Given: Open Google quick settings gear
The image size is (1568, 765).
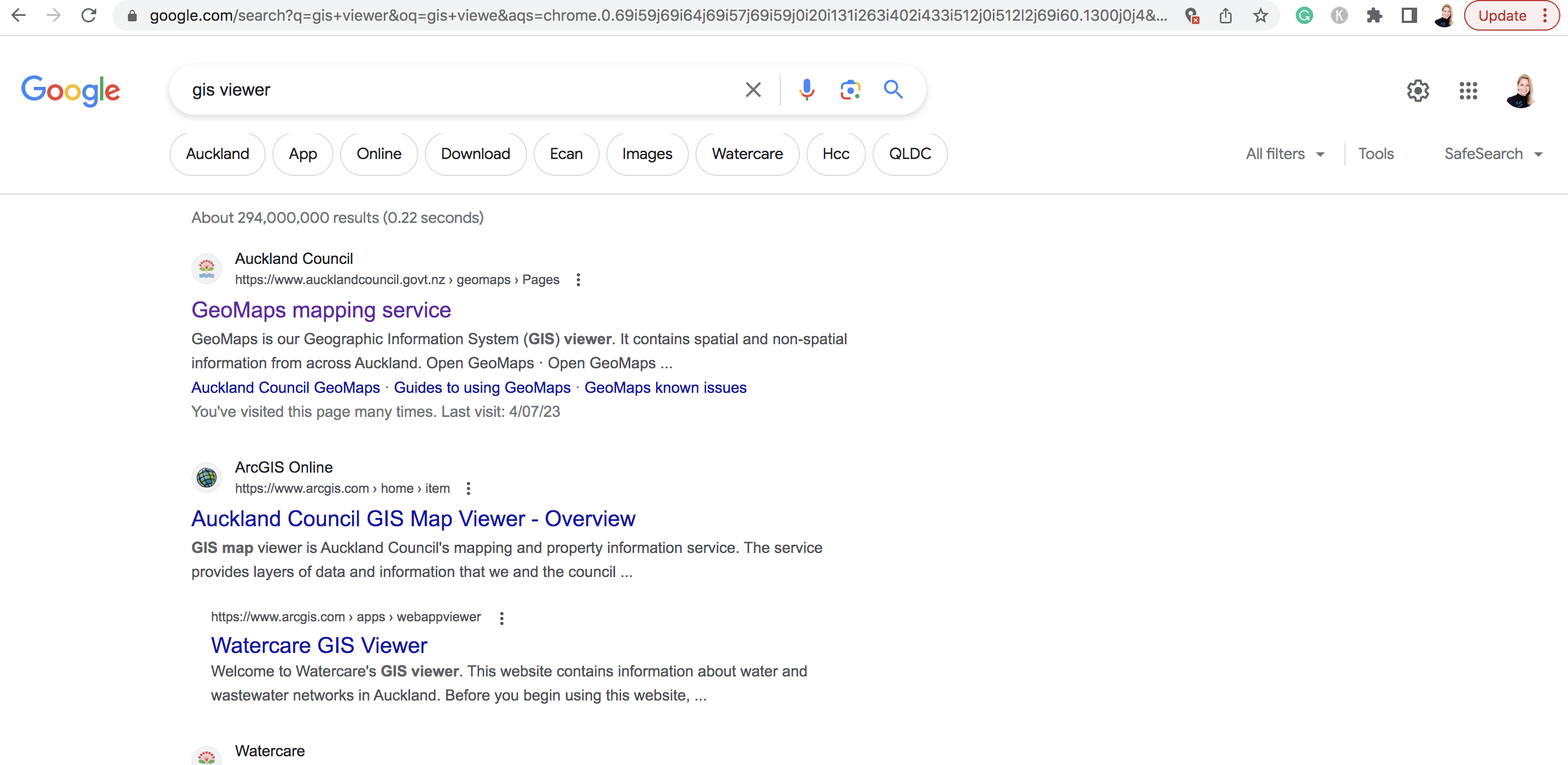Looking at the screenshot, I should click(x=1418, y=91).
